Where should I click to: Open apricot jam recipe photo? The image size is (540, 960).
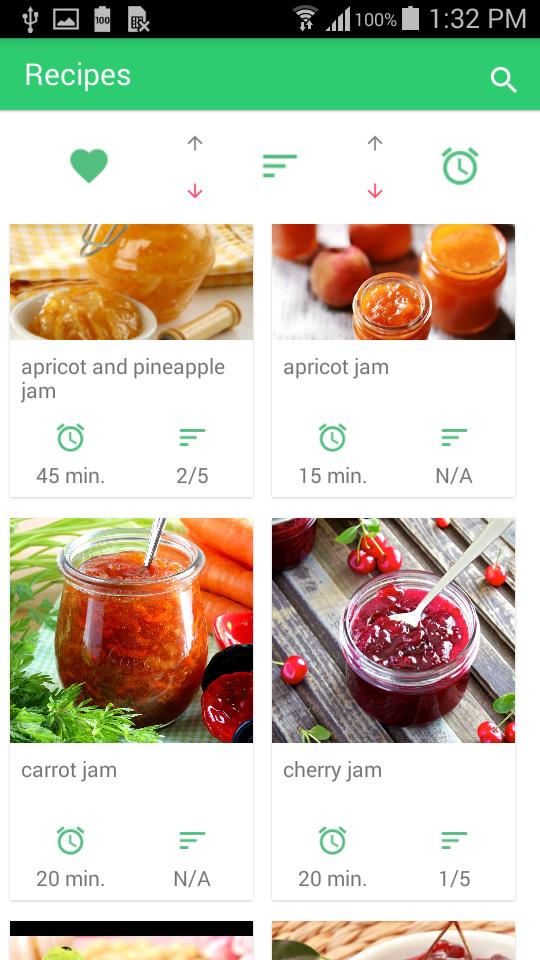393,282
